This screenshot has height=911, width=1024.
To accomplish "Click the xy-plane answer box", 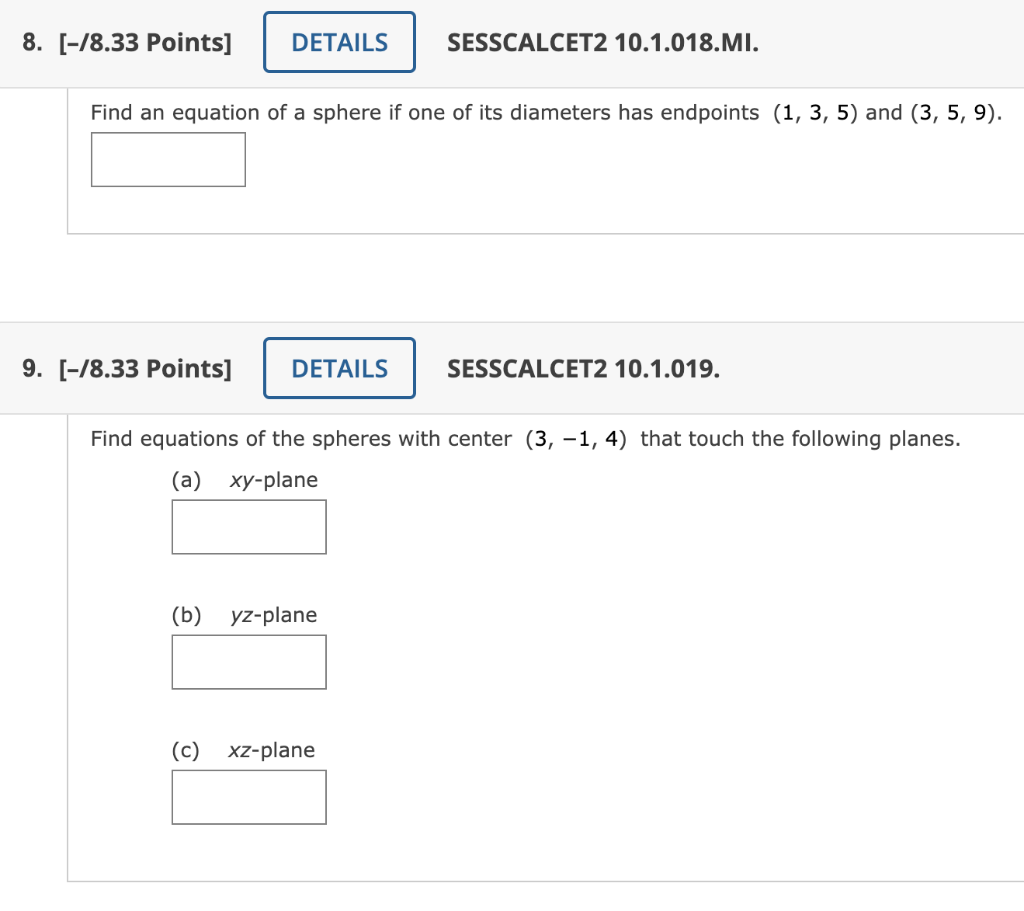I will [249, 527].
